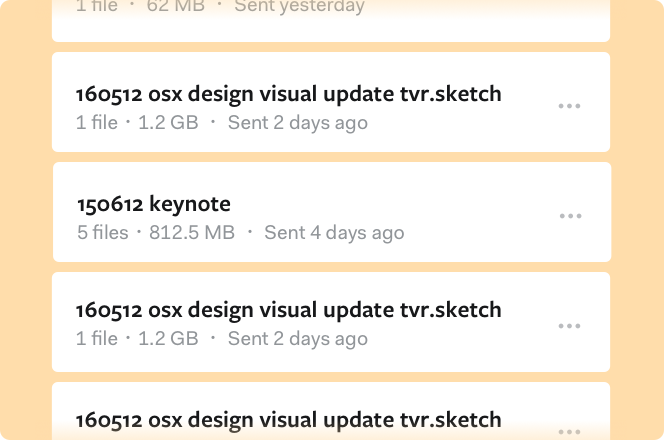
Task: Open the 150612 keynote transfer title
Action: click(x=154, y=204)
